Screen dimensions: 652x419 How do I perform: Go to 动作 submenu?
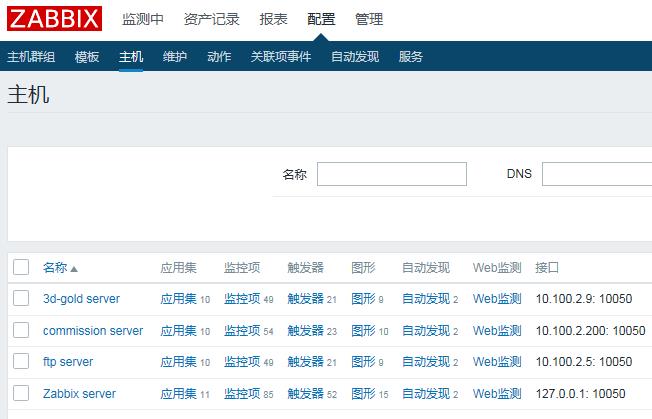coord(219,57)
